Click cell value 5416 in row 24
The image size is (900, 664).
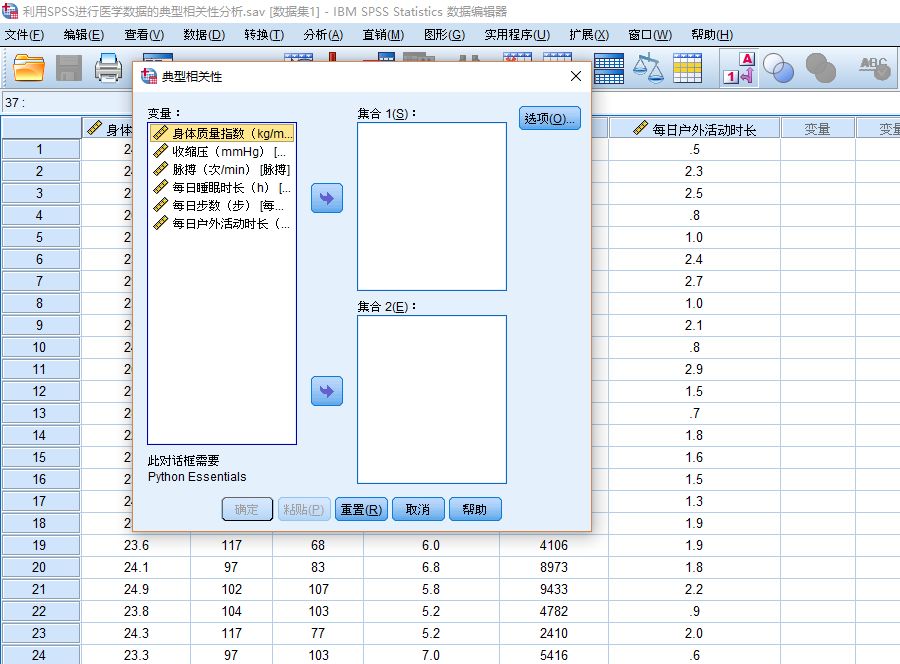tap(553, 655)
